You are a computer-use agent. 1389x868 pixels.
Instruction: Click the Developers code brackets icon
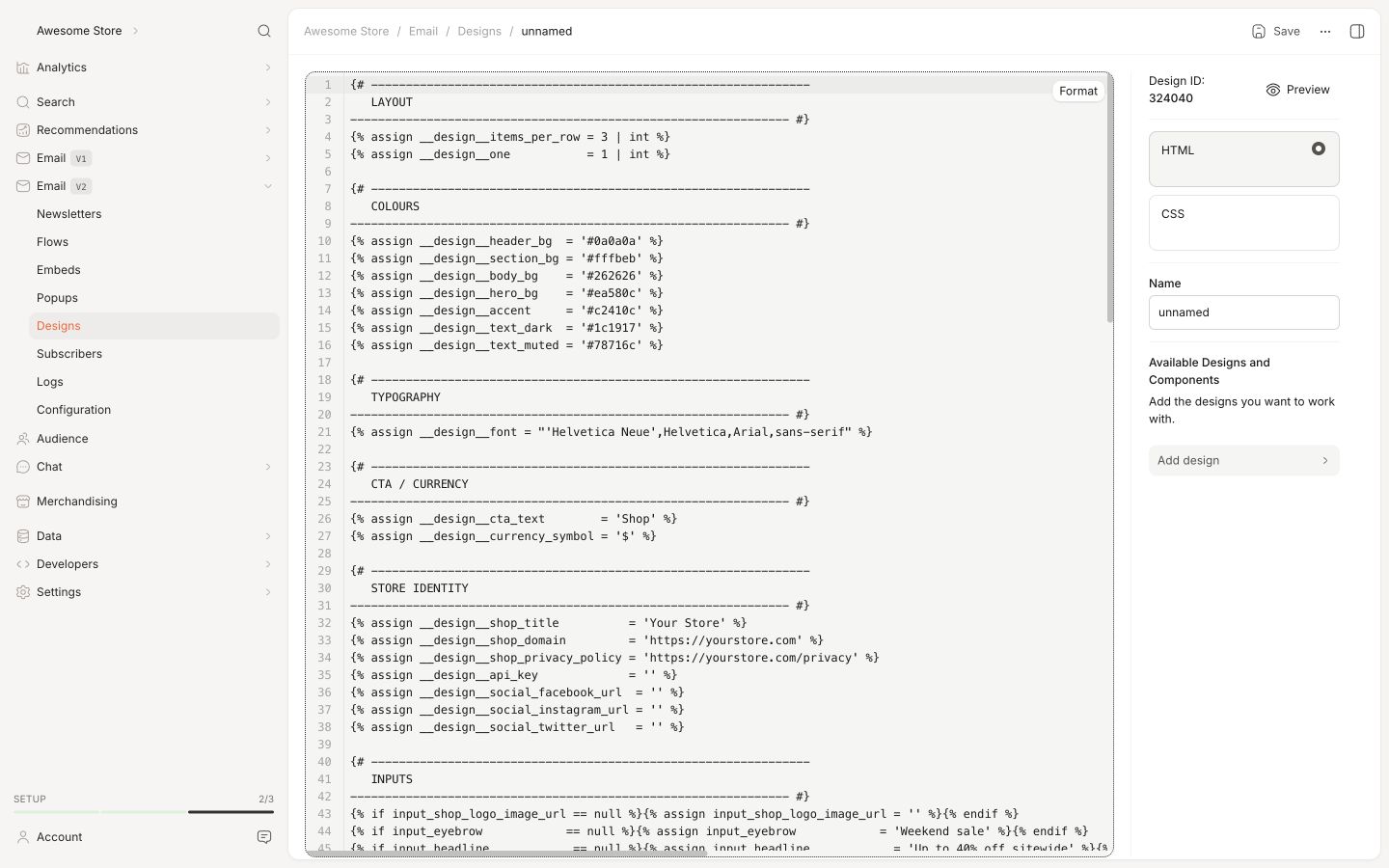[23, 564]
